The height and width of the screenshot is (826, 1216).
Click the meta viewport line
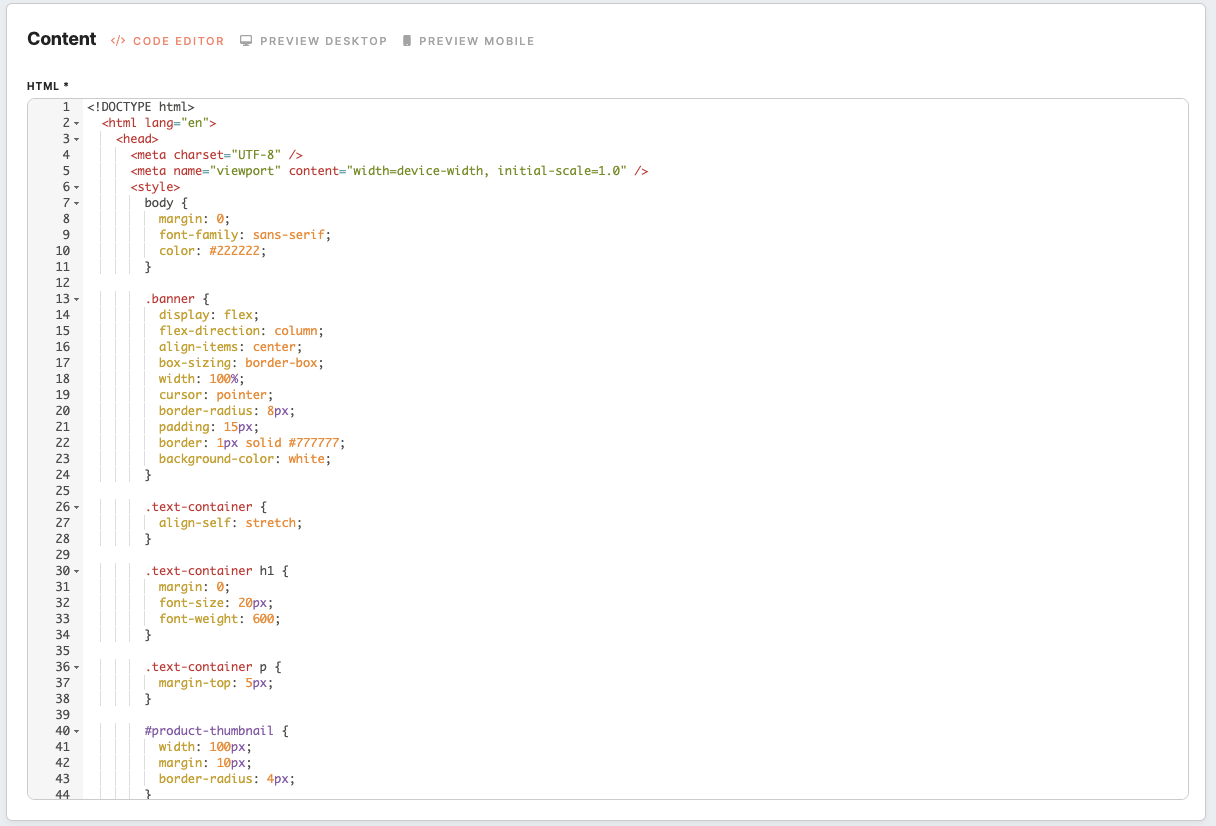tap(389, 171)
